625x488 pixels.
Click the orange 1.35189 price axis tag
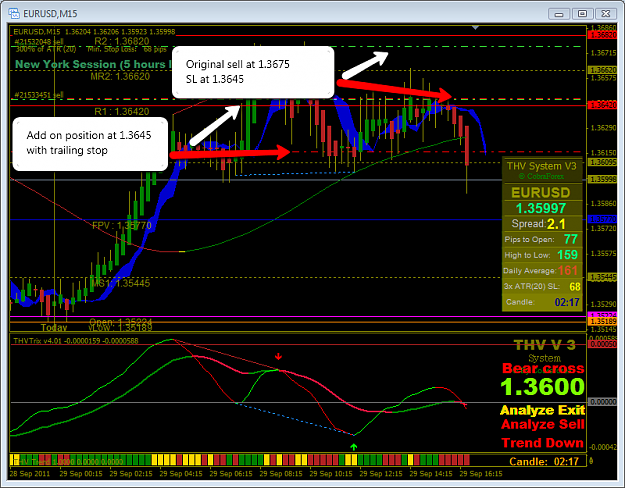point(602,321)
